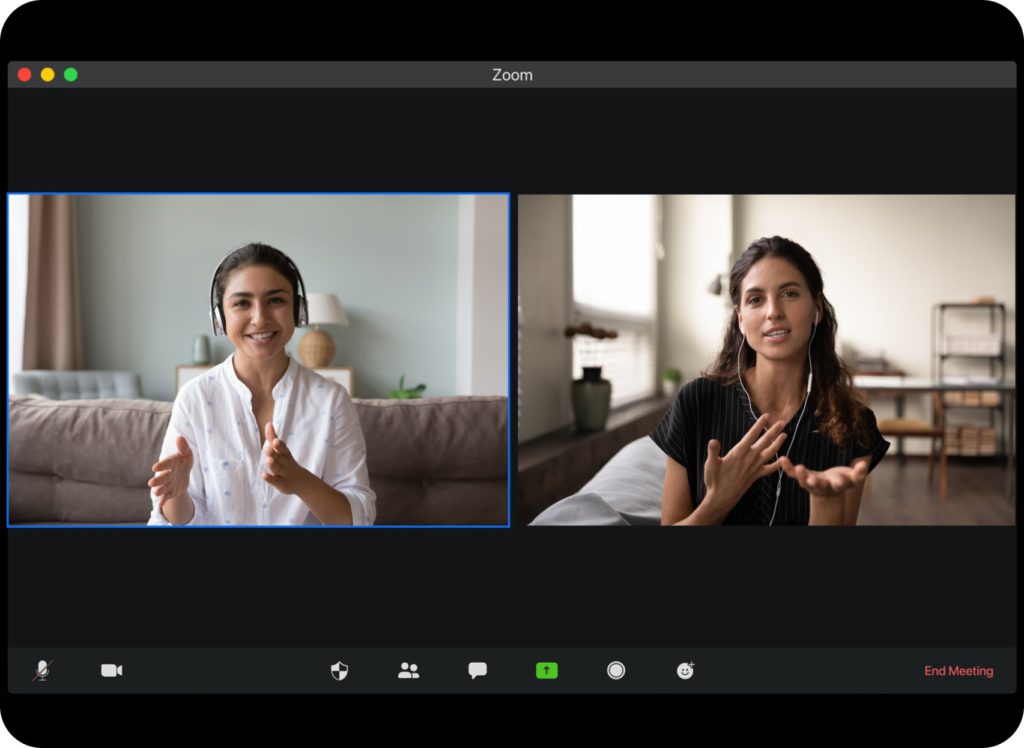Open the Reactions emoji picker
The width and height of the screenshot is (1024, 748).
pyautogui.click(x=685, y=670)
